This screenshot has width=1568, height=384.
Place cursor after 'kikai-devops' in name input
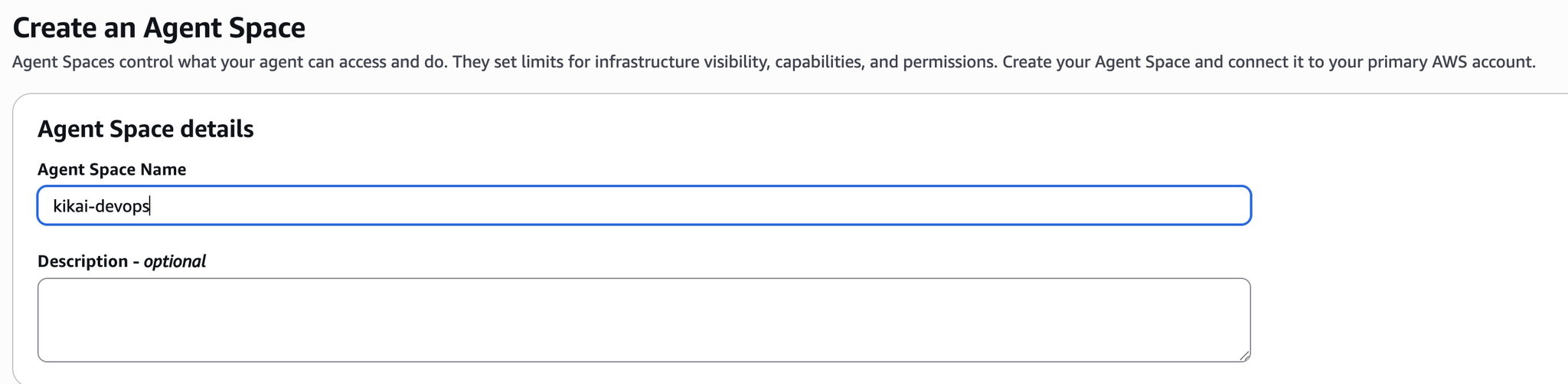tap(152, 206)
